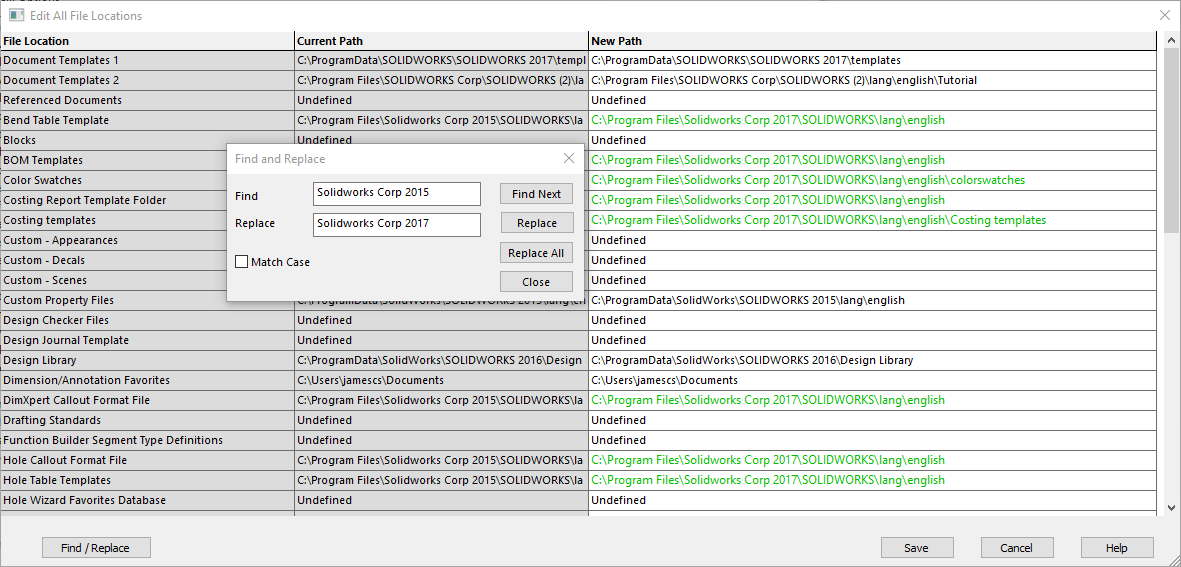Image resolution: width=1181 pixels, height=567 pixels.
Task: Select the Design Journal Template row
Action: (x=147, y=340)
